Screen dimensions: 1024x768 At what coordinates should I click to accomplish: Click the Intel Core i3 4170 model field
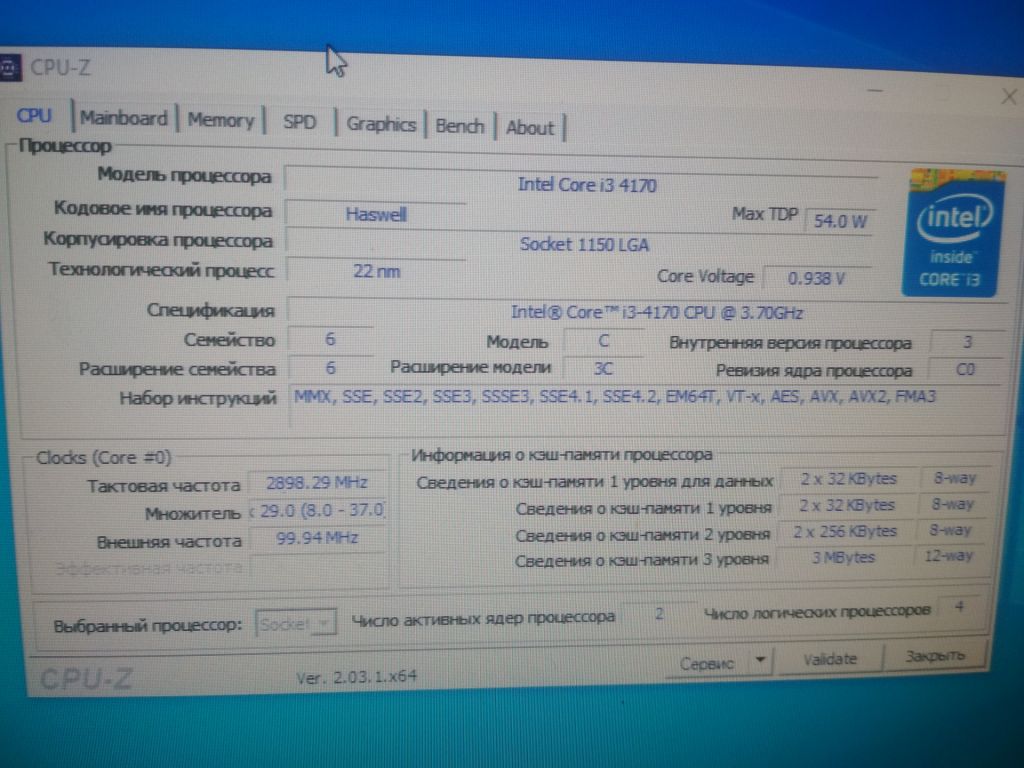(x=581, y=184)
